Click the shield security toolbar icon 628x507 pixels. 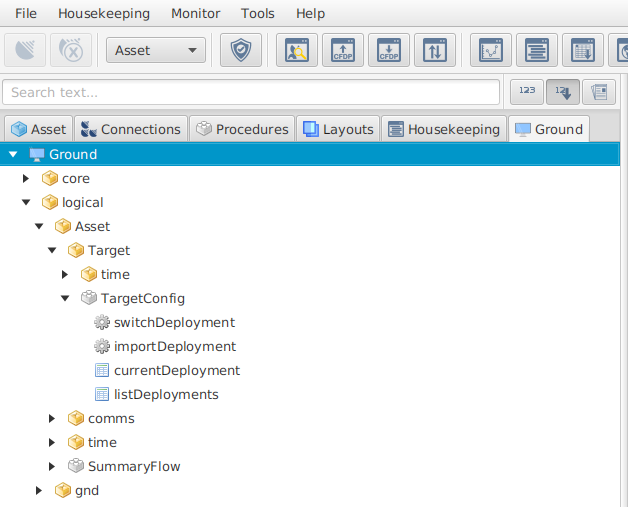[x=240, y=50]
